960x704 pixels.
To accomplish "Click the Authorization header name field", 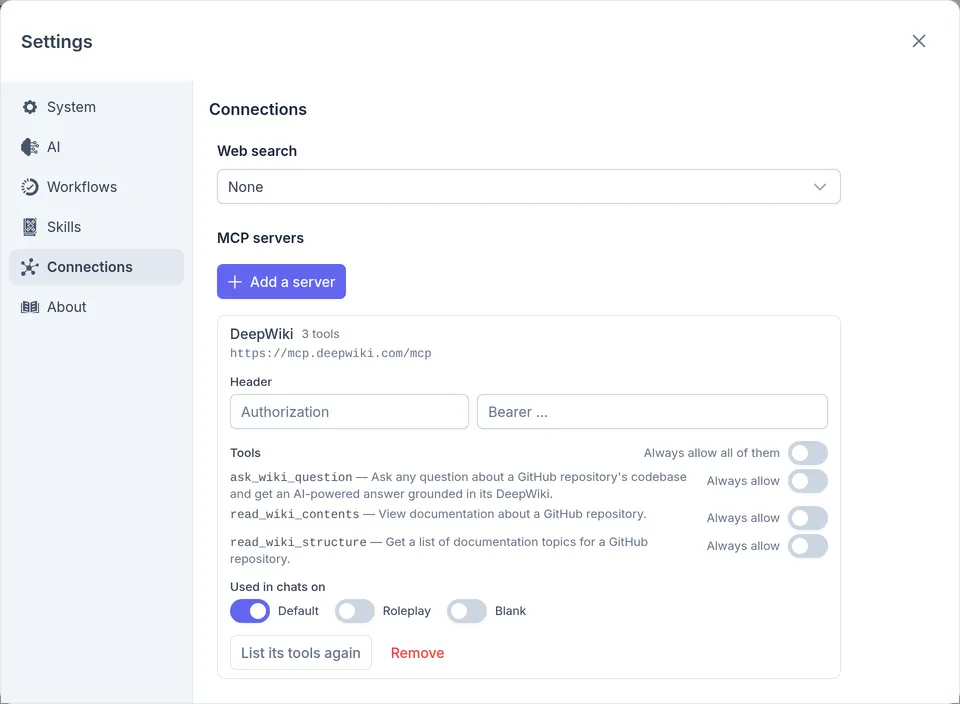I will pyautogui.click(x=349, y=411).
